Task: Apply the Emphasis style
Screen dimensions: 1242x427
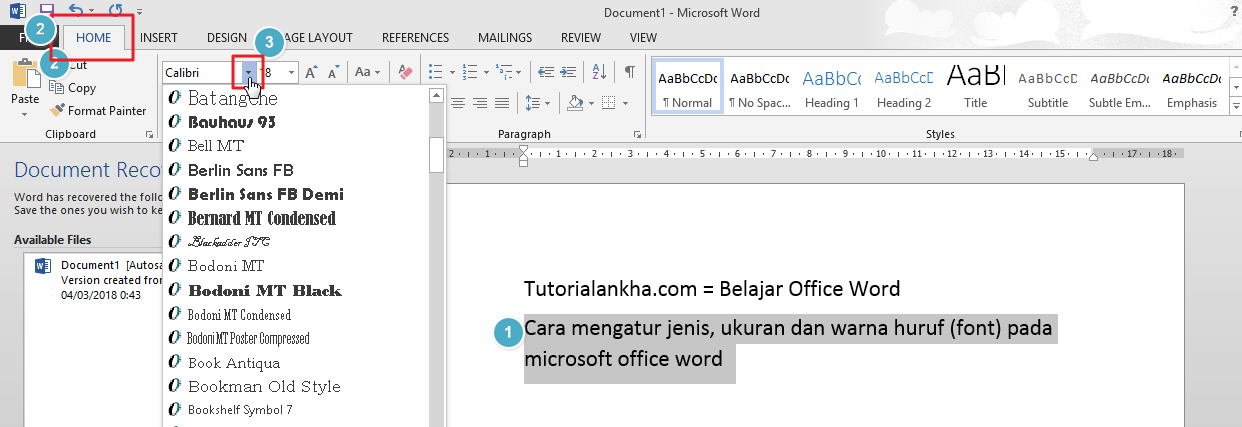Action: pyautogui.click(x=1191, y=88)
